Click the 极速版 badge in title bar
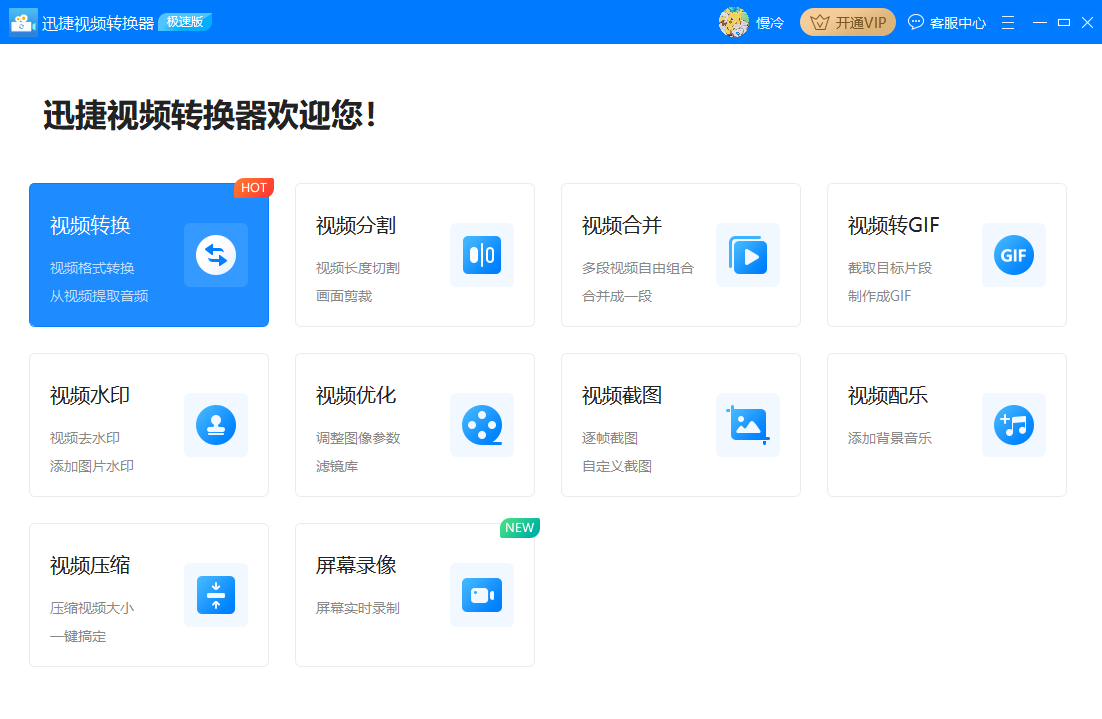The height and width of the screenshot is (719, 1102). point(184,21)
